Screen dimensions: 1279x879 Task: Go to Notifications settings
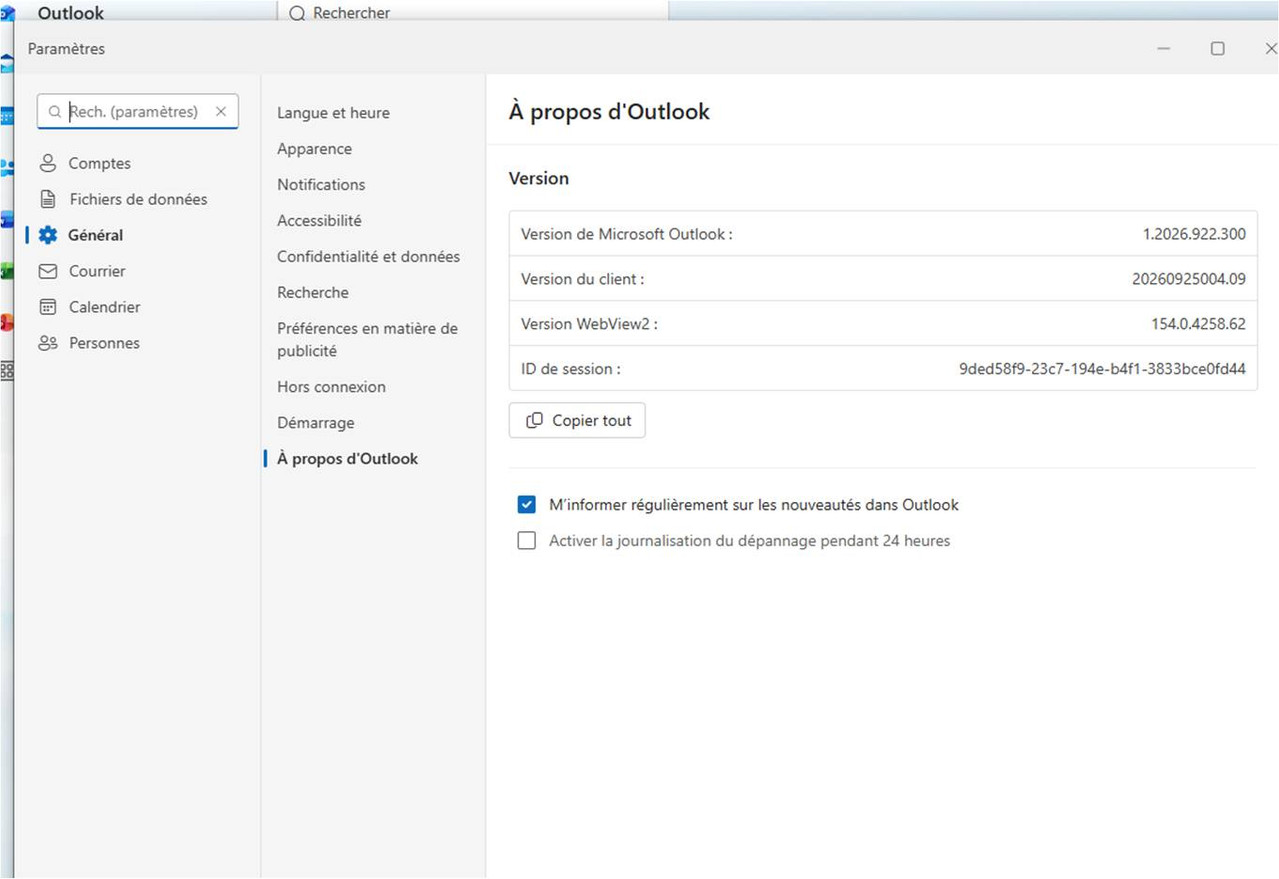[321, 185]
